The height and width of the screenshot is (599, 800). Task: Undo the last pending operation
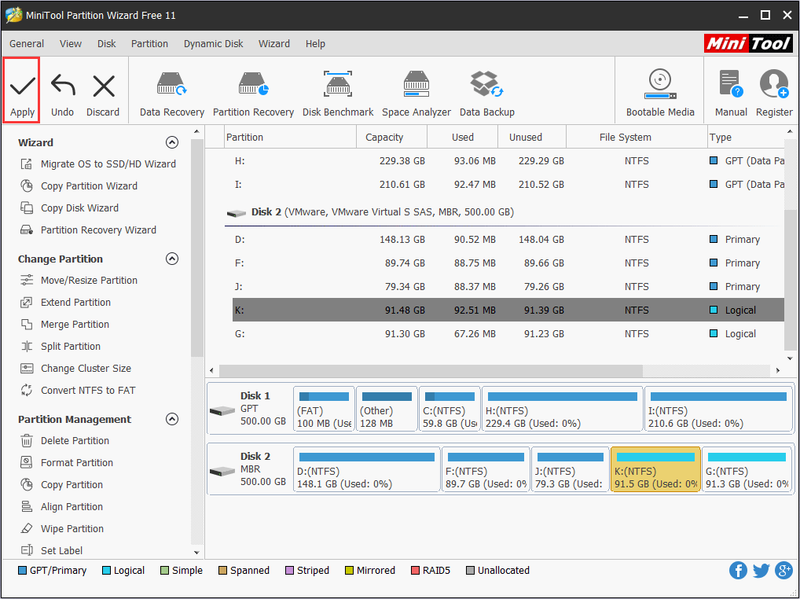(63, 86)
